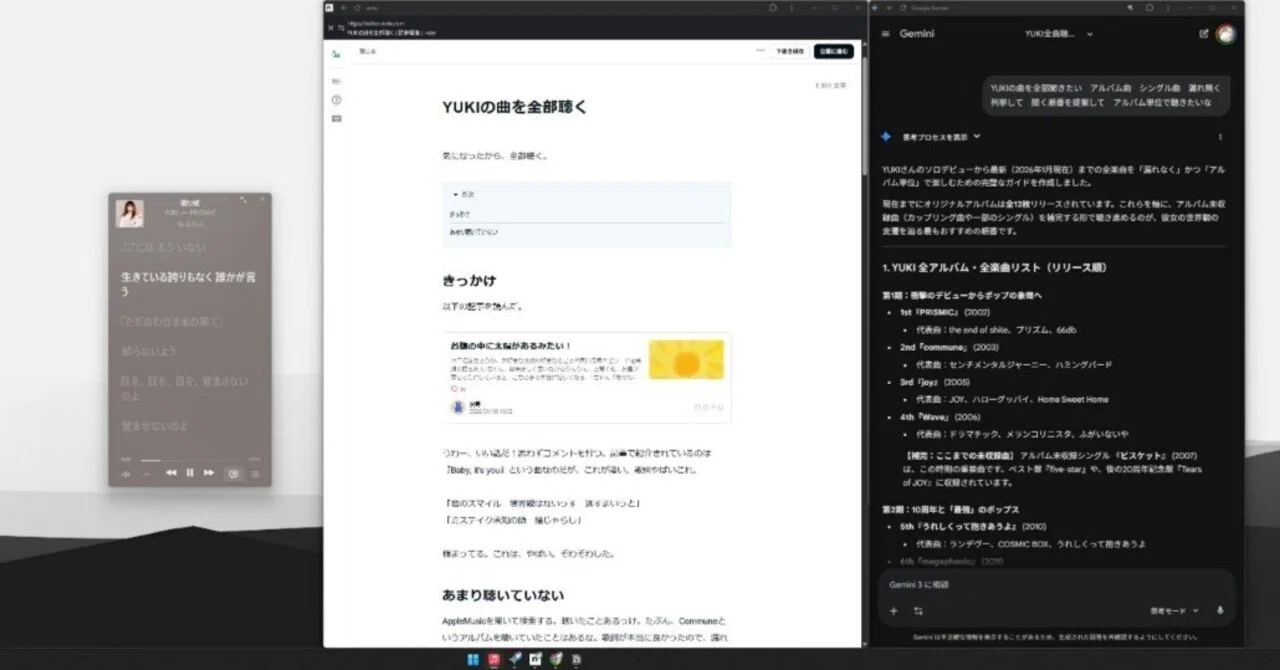The width and height of the screenshot is (1280, 670).
Task: Close the tab in the note browser window
Action: coord(331,27)
